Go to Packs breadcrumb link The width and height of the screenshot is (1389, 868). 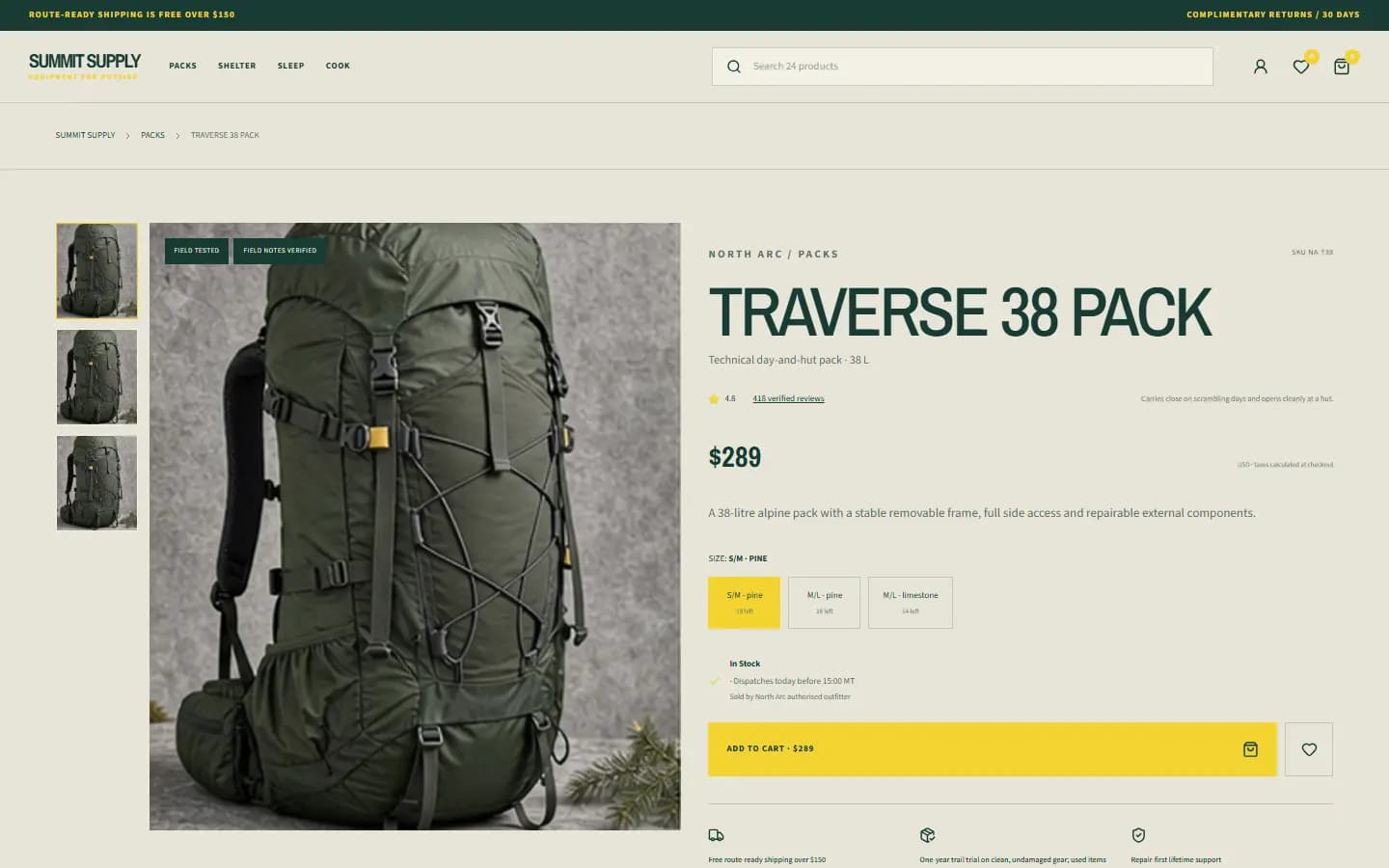coord(152,135)
